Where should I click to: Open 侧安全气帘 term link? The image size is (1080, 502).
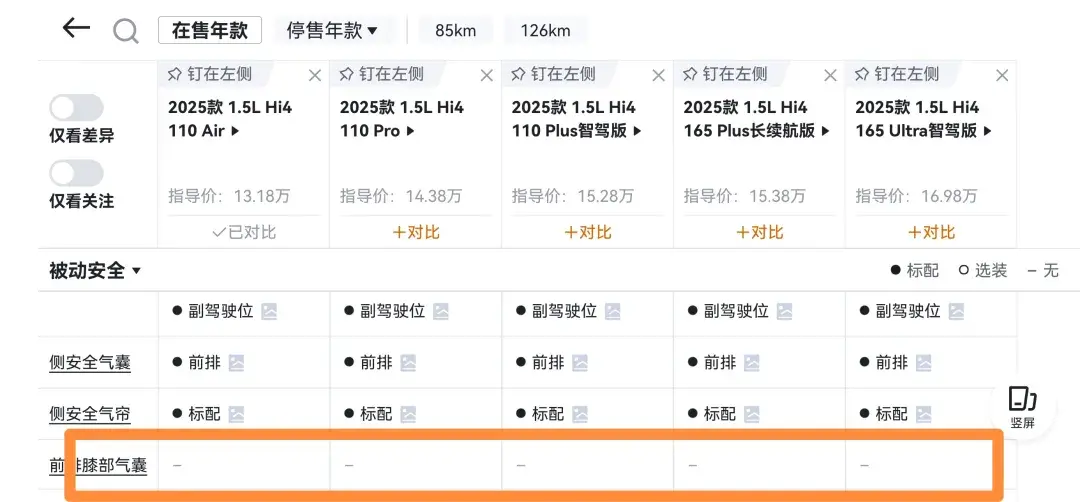(x=90, y=414)
